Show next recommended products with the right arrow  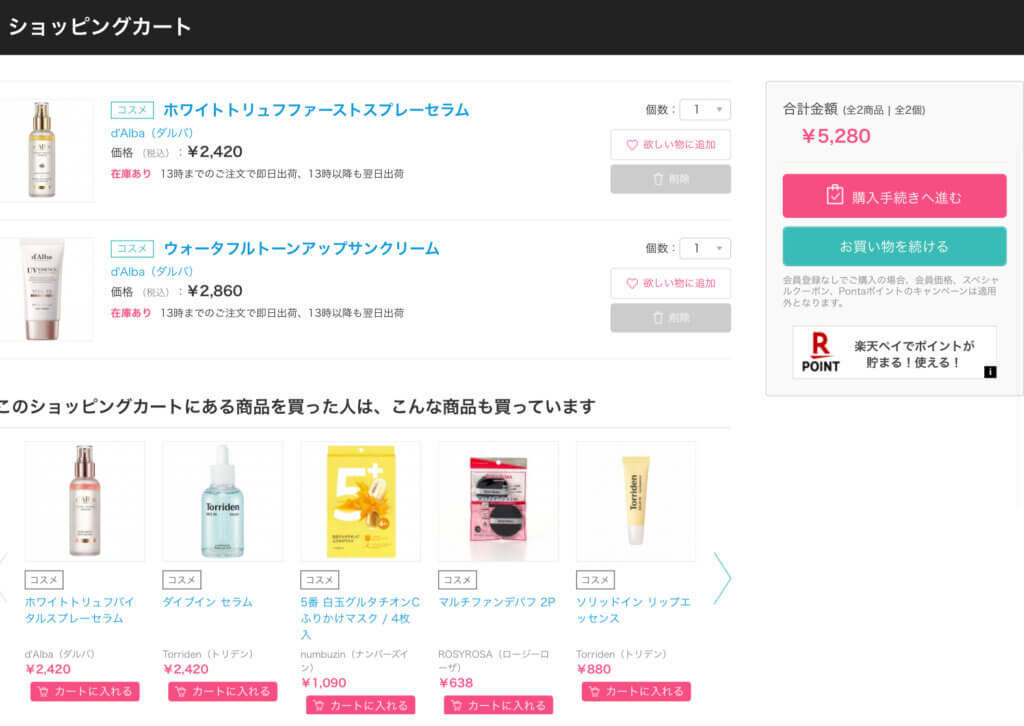pos(721,578)
